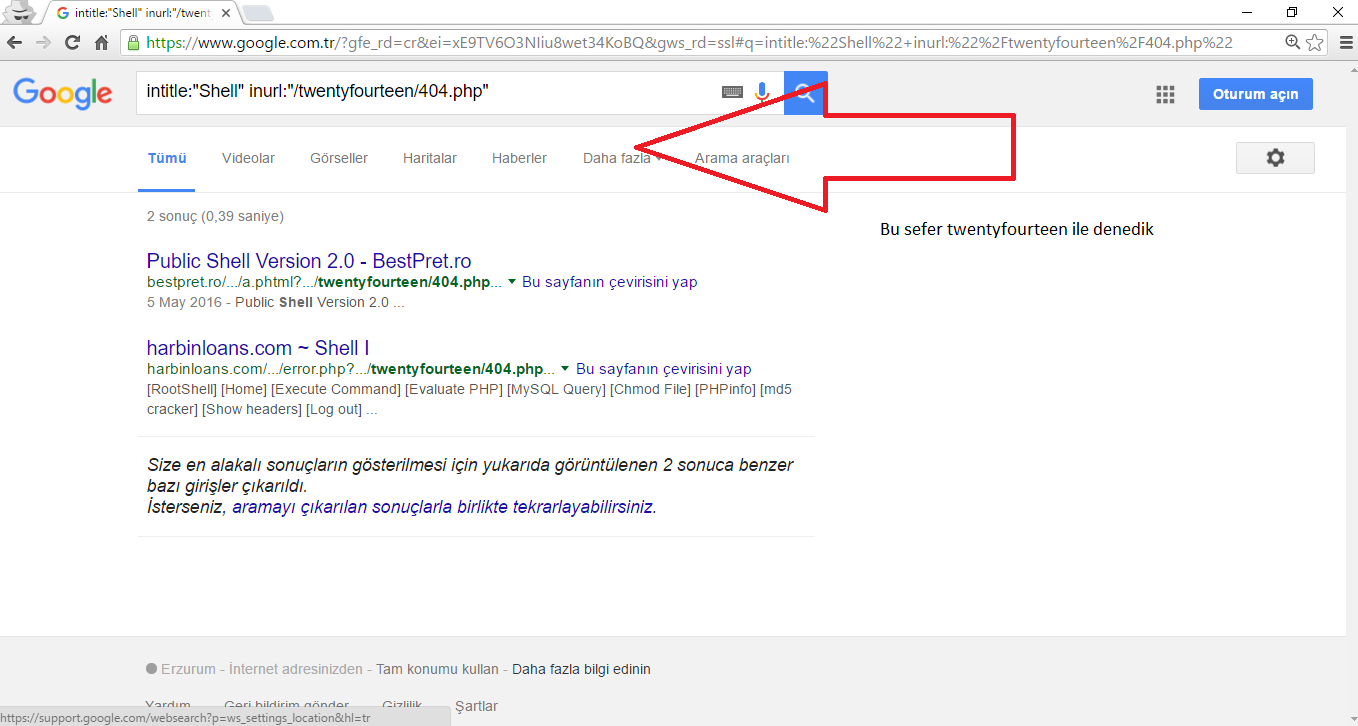Image resolution: width=1358 pixels, height=726 pixels.
Task: Switch to the Görseller tab
Action: (339, 158)
